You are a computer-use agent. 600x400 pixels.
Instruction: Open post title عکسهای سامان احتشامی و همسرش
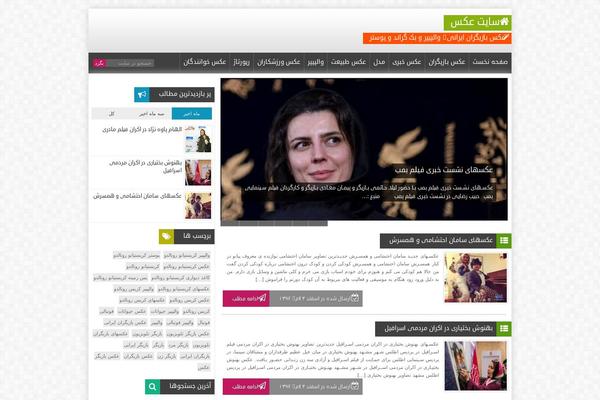(441, 240)
